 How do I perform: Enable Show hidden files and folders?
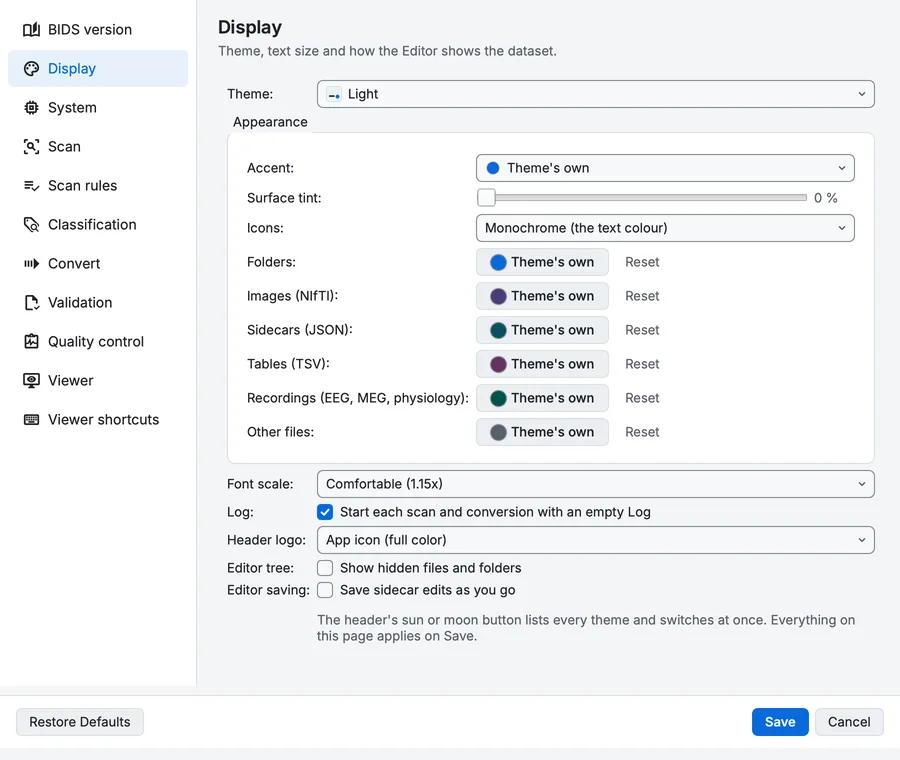pos(325,568)
